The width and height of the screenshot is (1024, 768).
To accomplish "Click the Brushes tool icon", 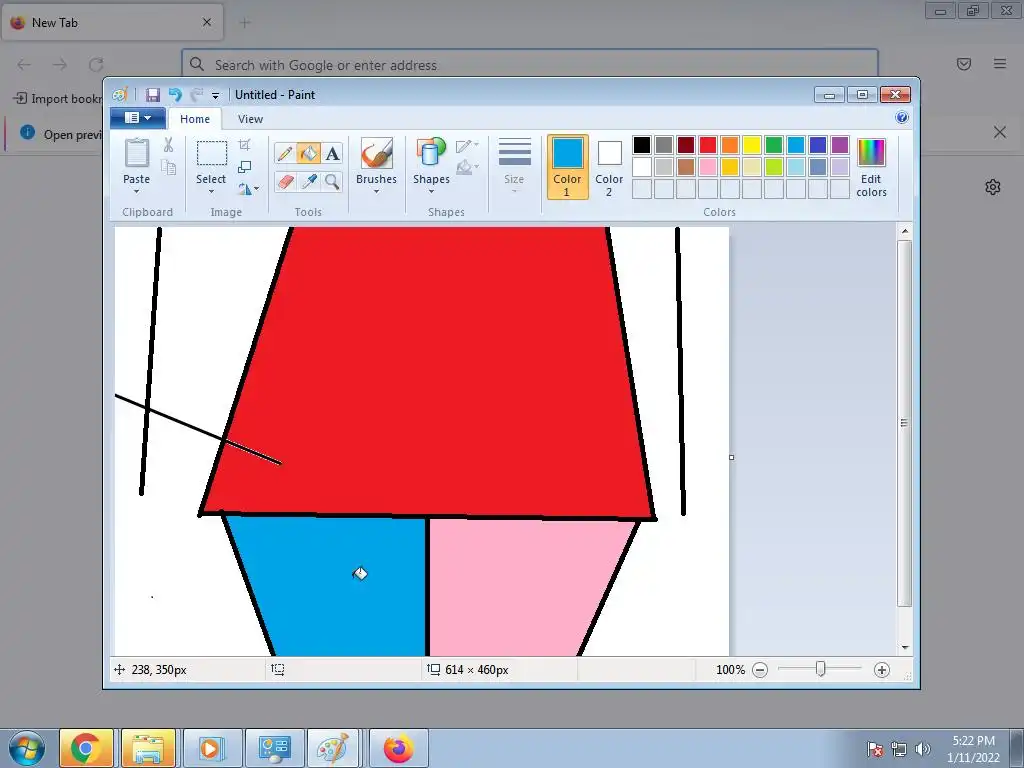I will click(x=376, y=153).
